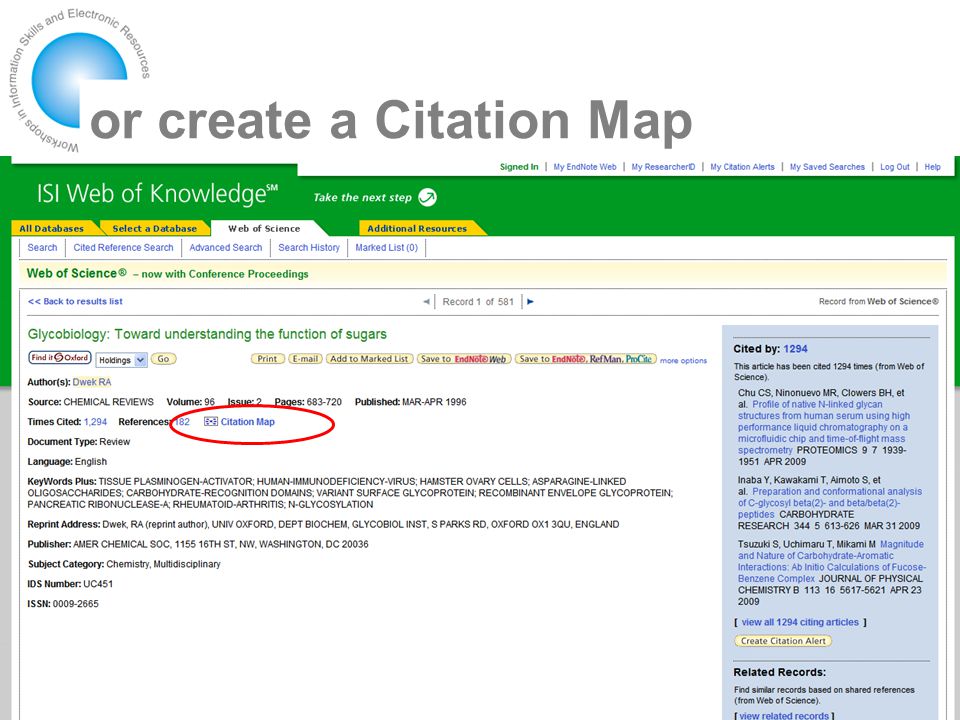This screenshot has height=720, width=960.
Task: Open Marked List (0)
Action: [386, 247]
